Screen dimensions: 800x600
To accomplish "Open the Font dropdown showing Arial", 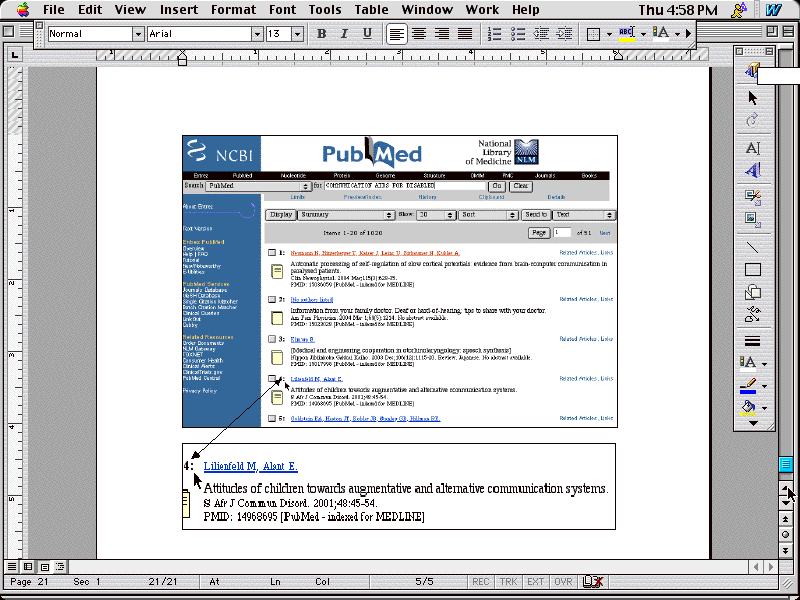I will coord(257,34).
